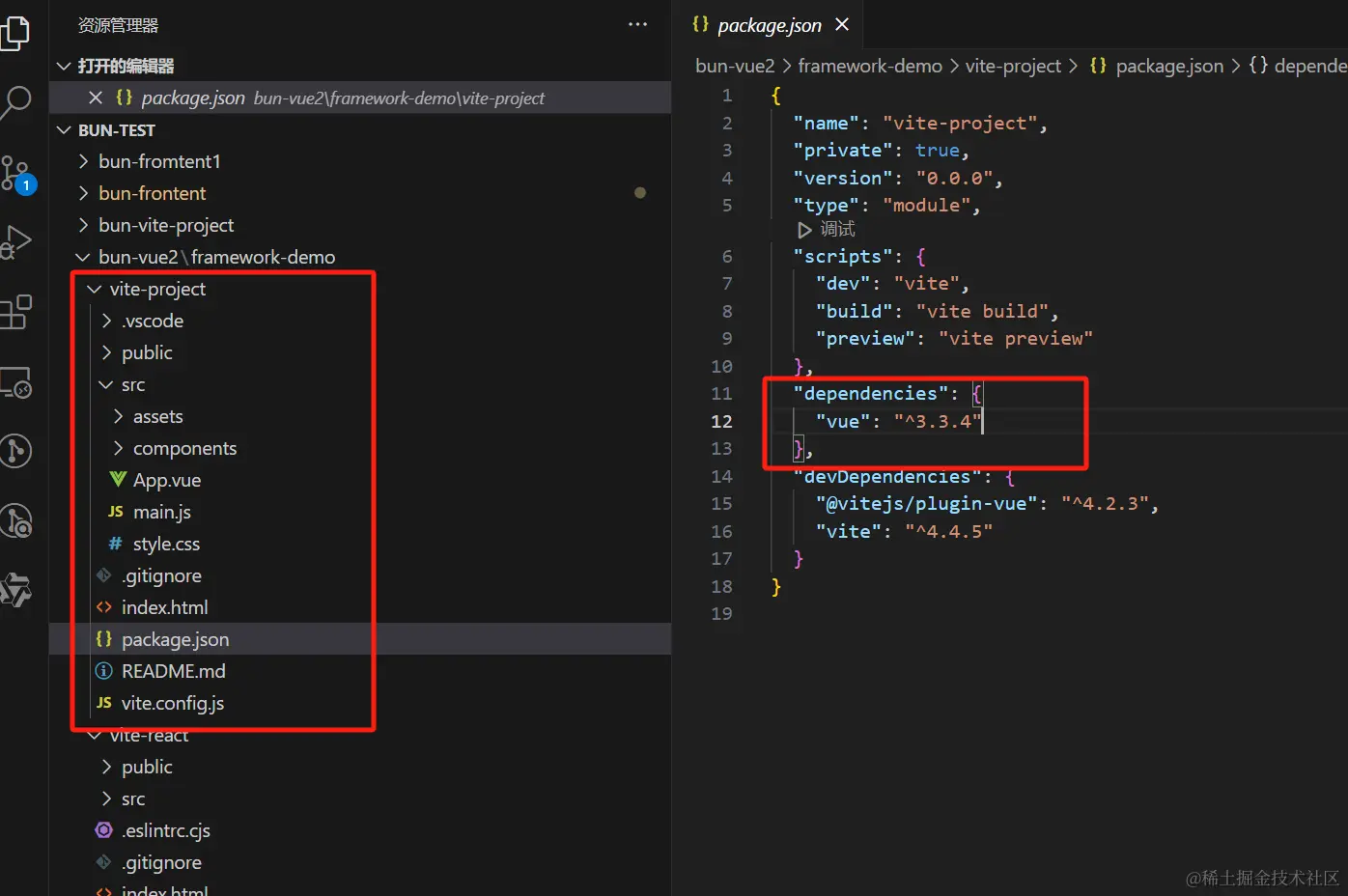Open the style.css file
Image resolution: width=1348 pixels, height=896 pixels.
166,544
